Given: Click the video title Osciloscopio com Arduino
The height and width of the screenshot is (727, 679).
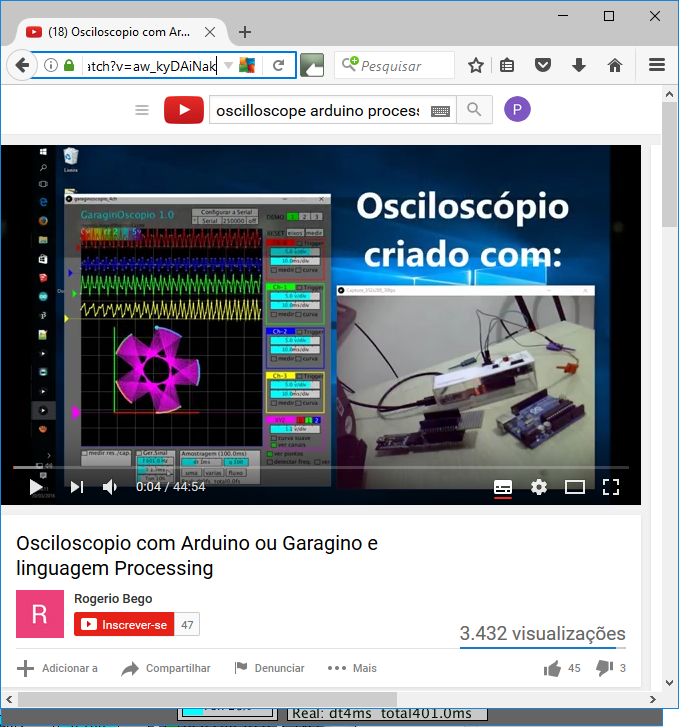Looking at the screenshot, I should pyautogui.click(x=197, y=555).
